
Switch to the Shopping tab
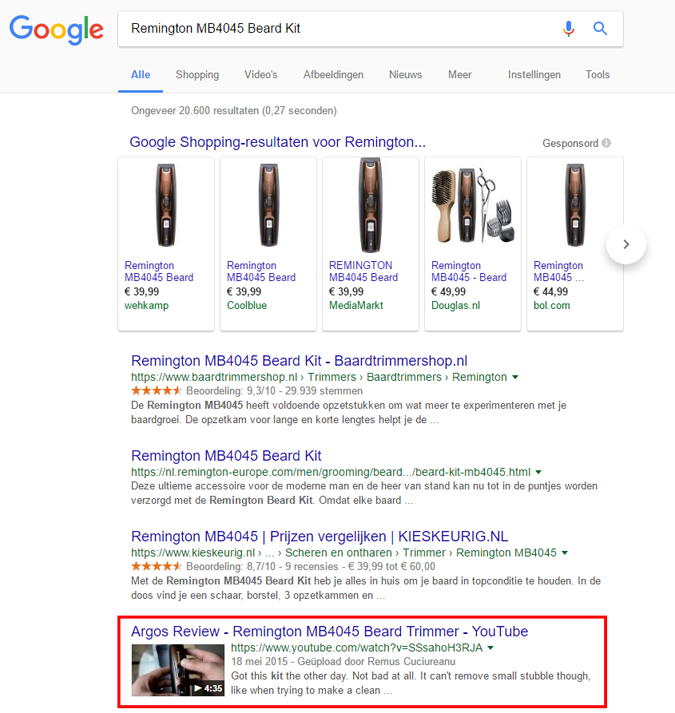tap(197, 75)
